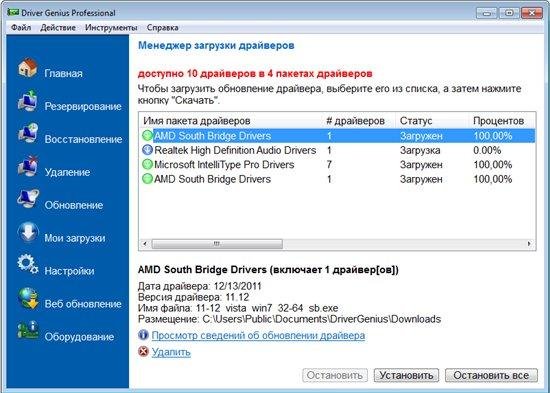Open Веб обновление section label
This screenshot has width=550, height=393.
tap(83, 304)
